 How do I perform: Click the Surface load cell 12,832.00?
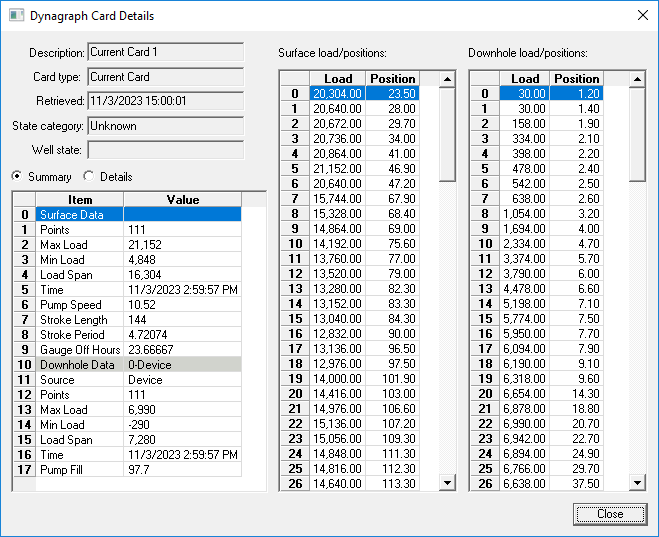click(337, 334)
